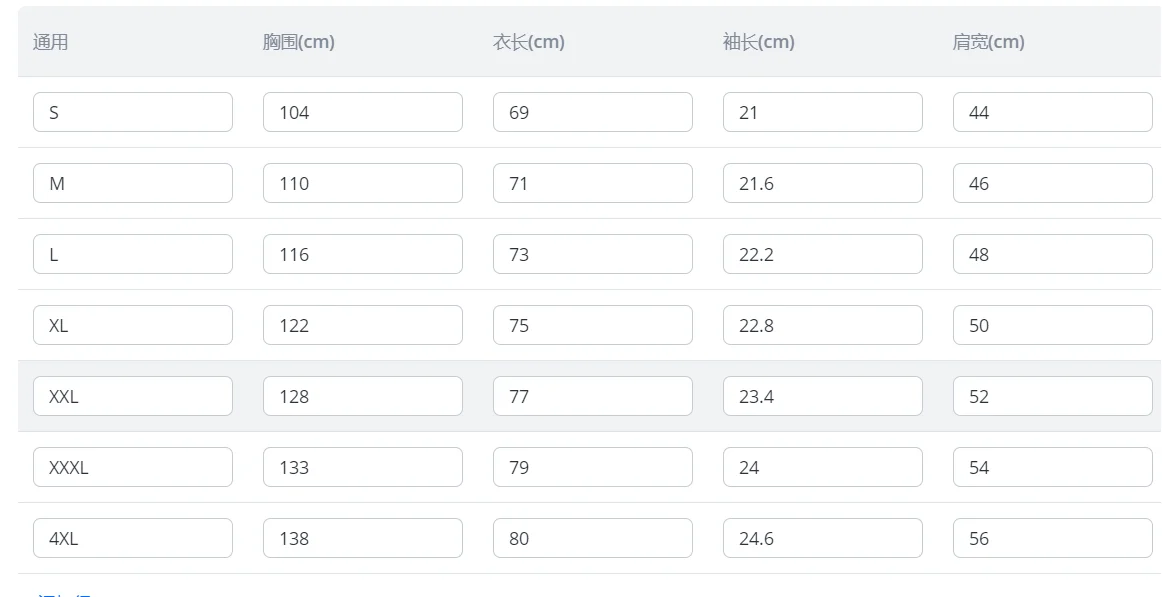The height and width of the screenshot is (597, 1162).
Task: Click the 肩宽(cm) column header
Action: (988, 42)
